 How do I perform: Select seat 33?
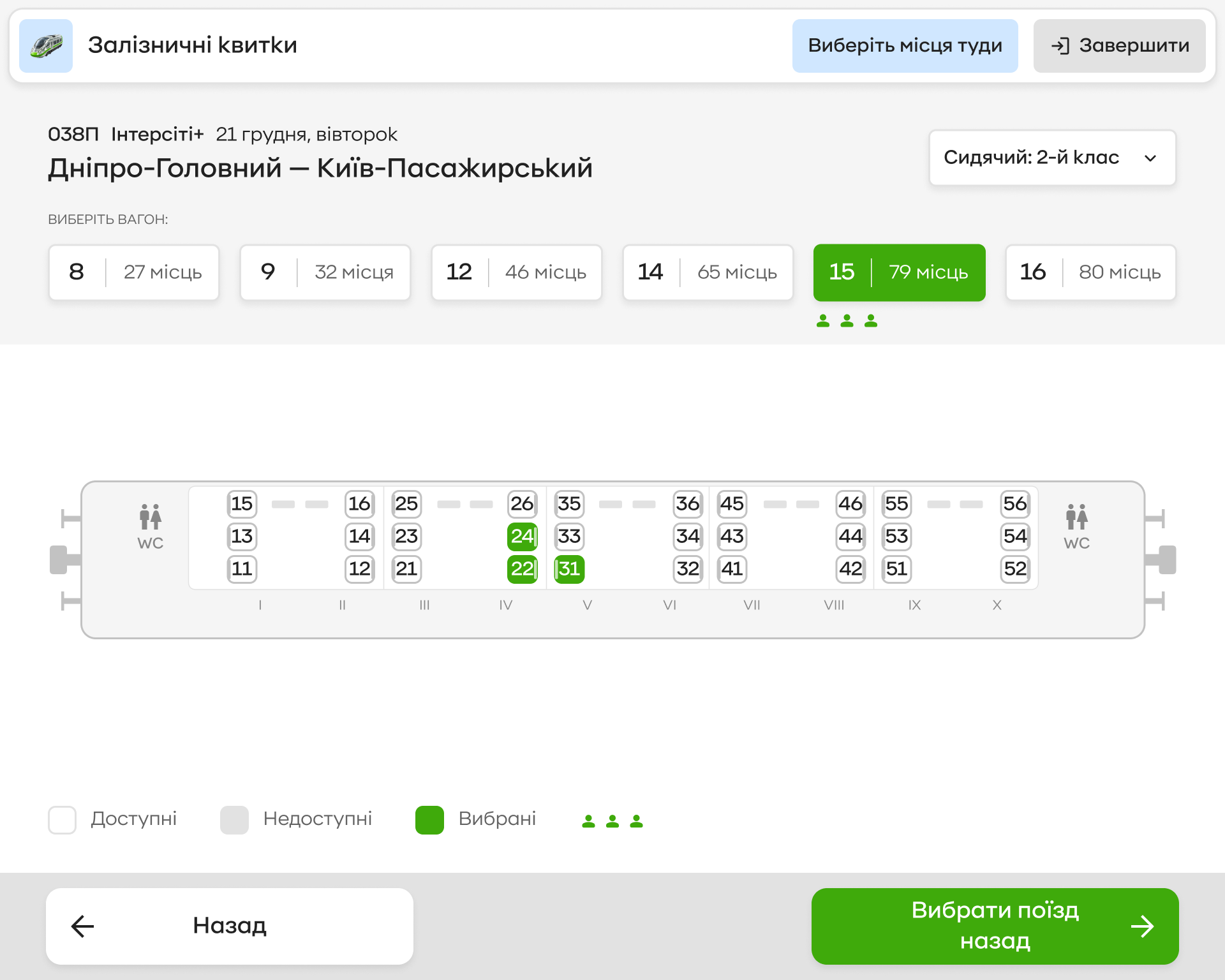click(569, 537)
